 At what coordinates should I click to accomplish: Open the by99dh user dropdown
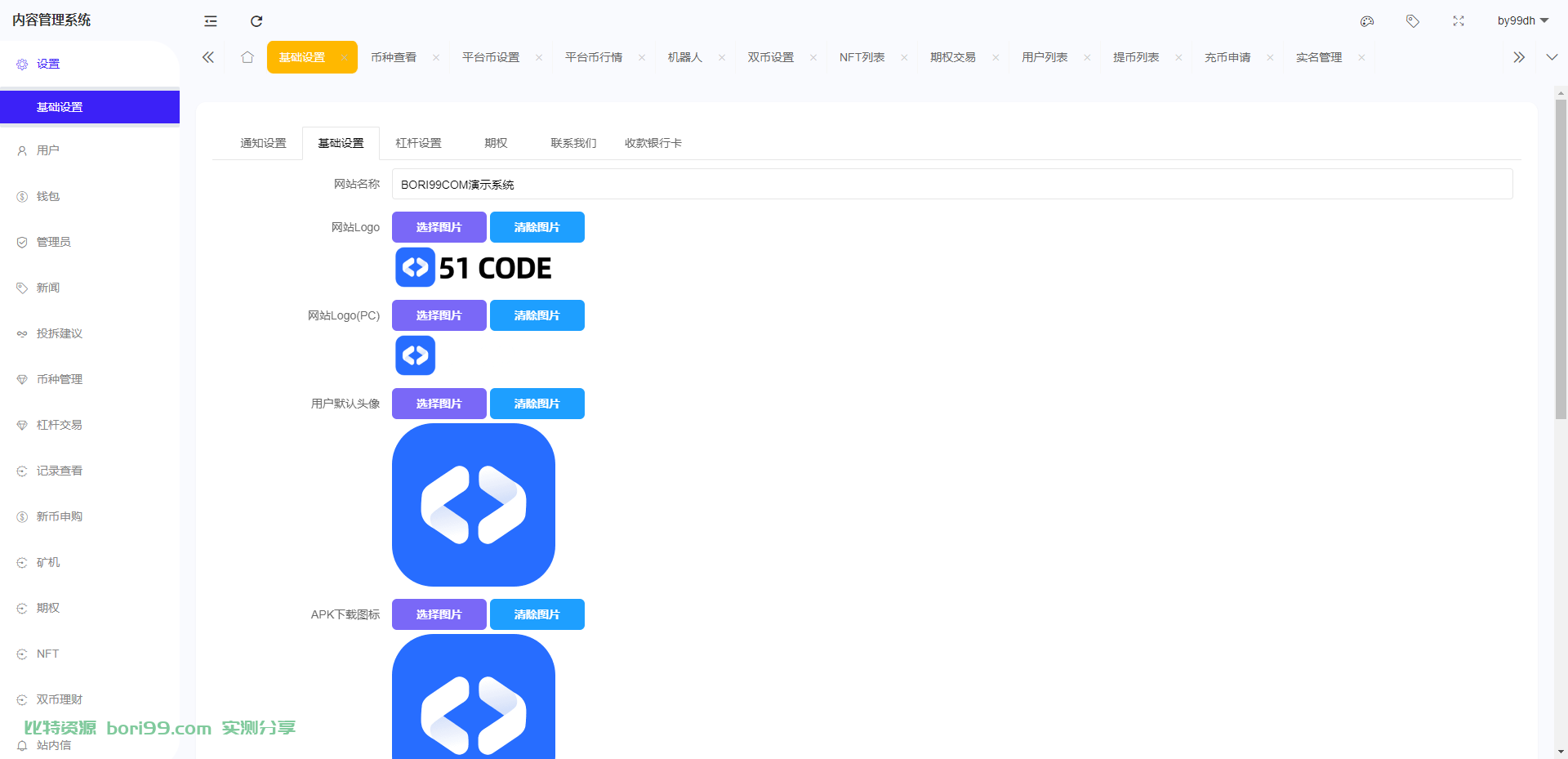coord(1523,20)
